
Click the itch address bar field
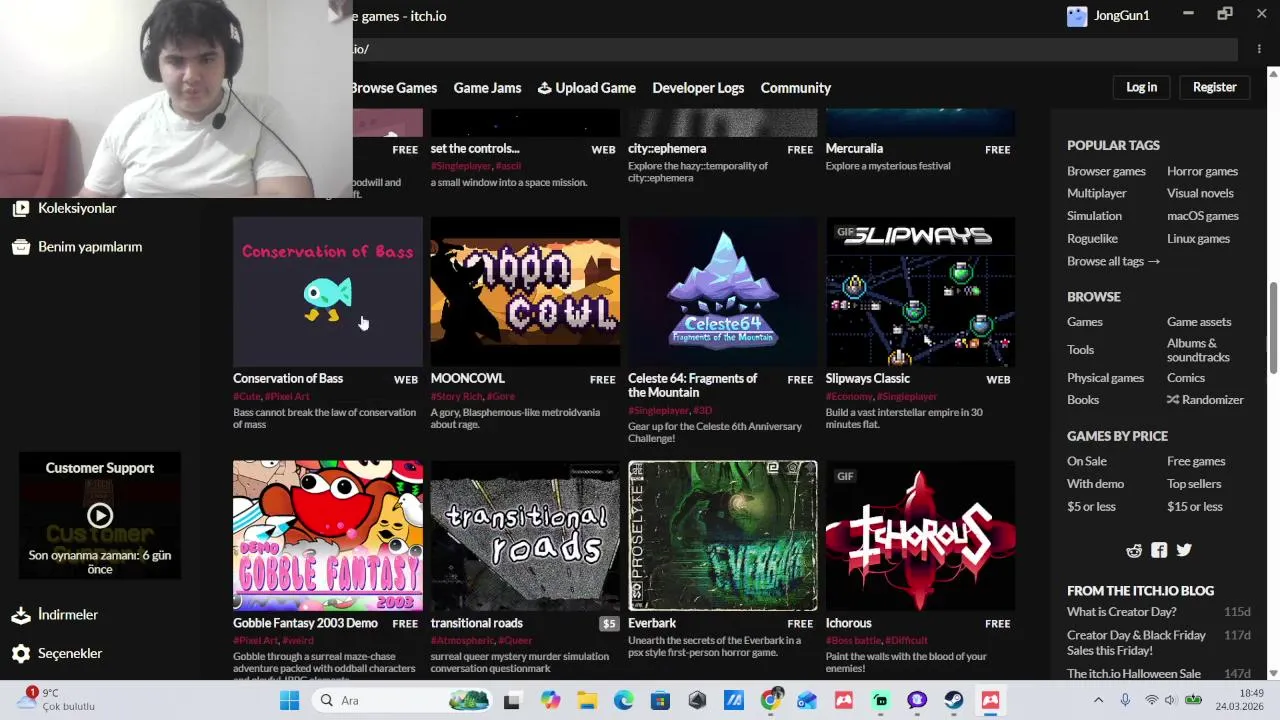(x=795, y=49)
